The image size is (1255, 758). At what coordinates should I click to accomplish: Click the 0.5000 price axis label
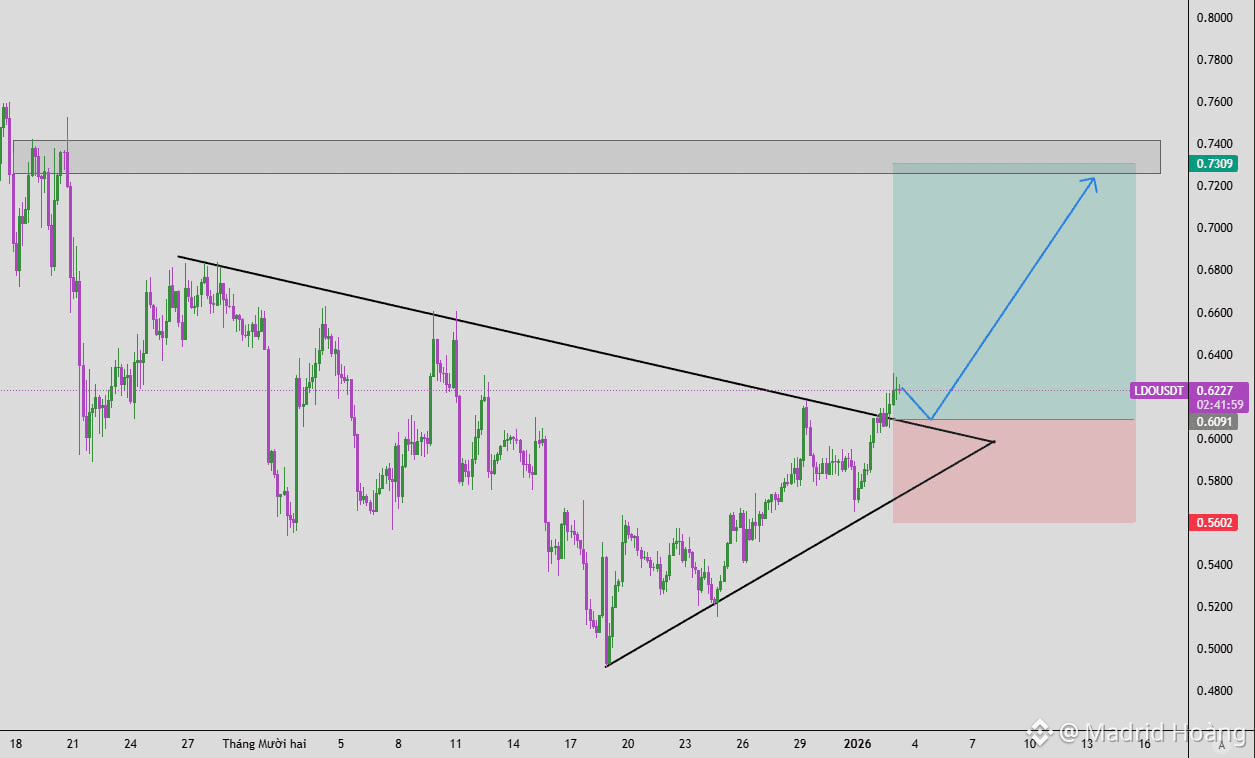point(1213,649)
